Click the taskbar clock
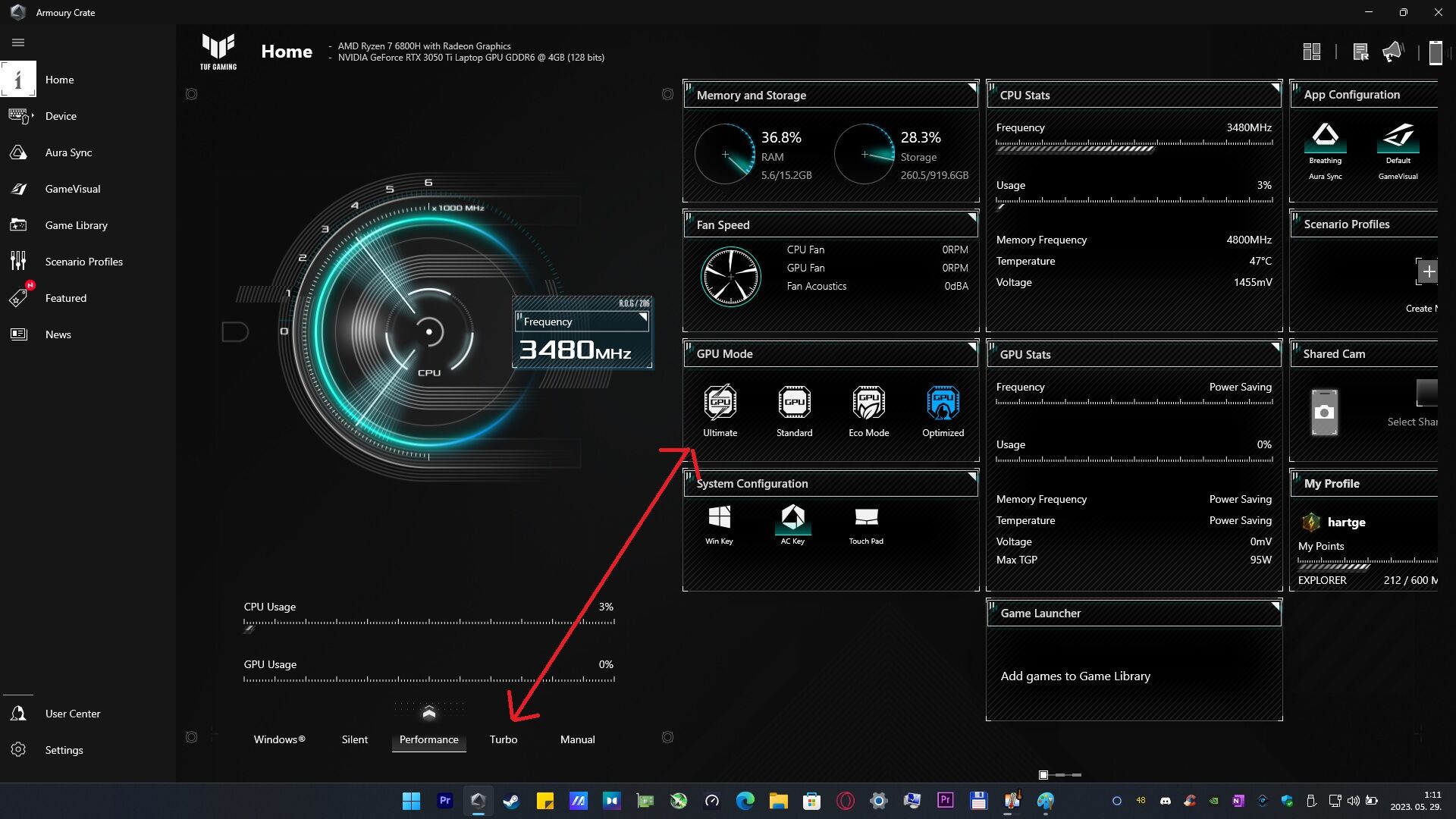The image size is (1456, 819). coord(1415,801)
